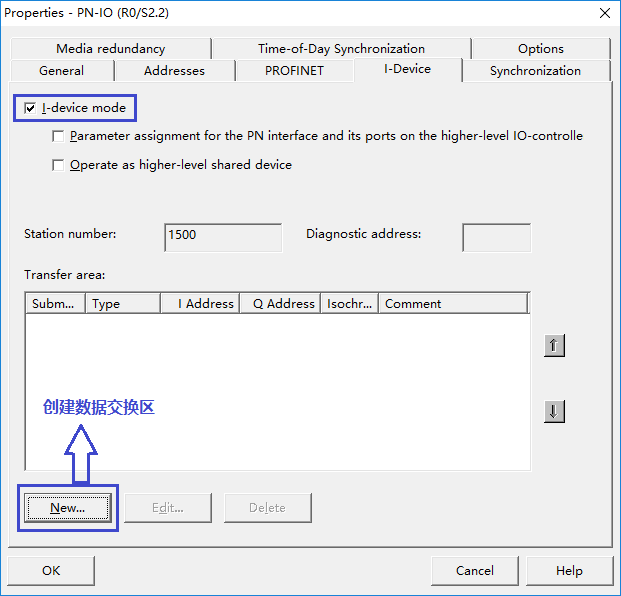
Task: Go to the Synchronization tab
Action: [x=535, y=71]
